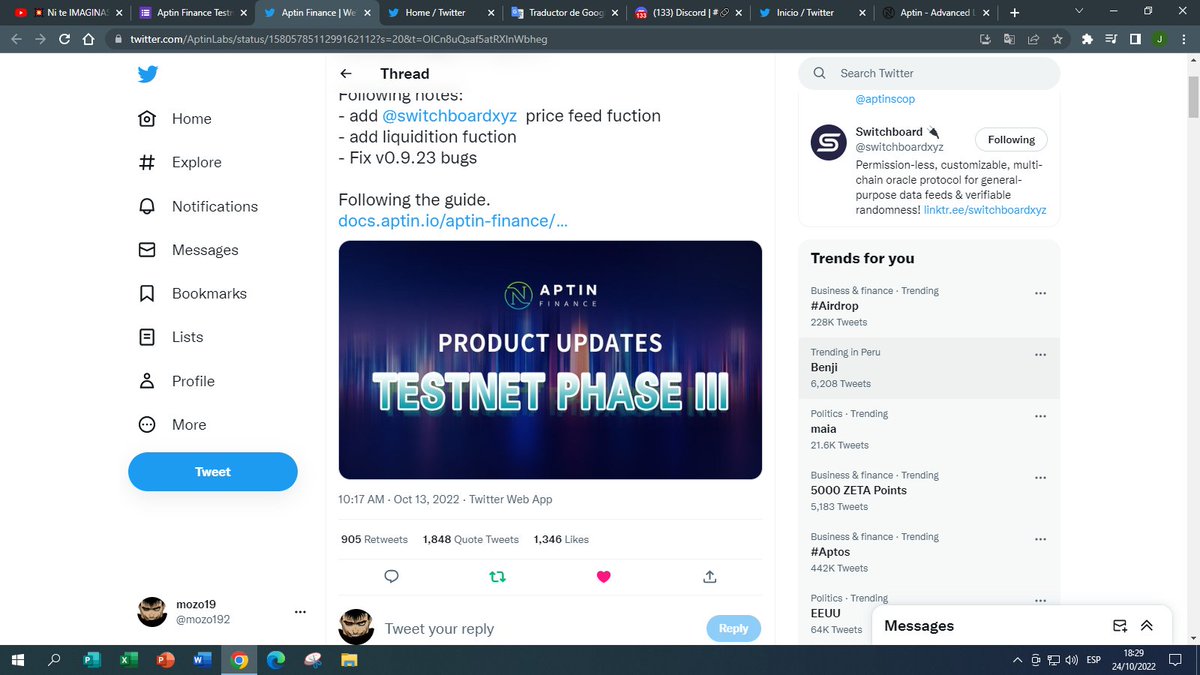Click the back arrow beside Thread
Viewport: 1200px width, 675px height.
coord(346,74)
